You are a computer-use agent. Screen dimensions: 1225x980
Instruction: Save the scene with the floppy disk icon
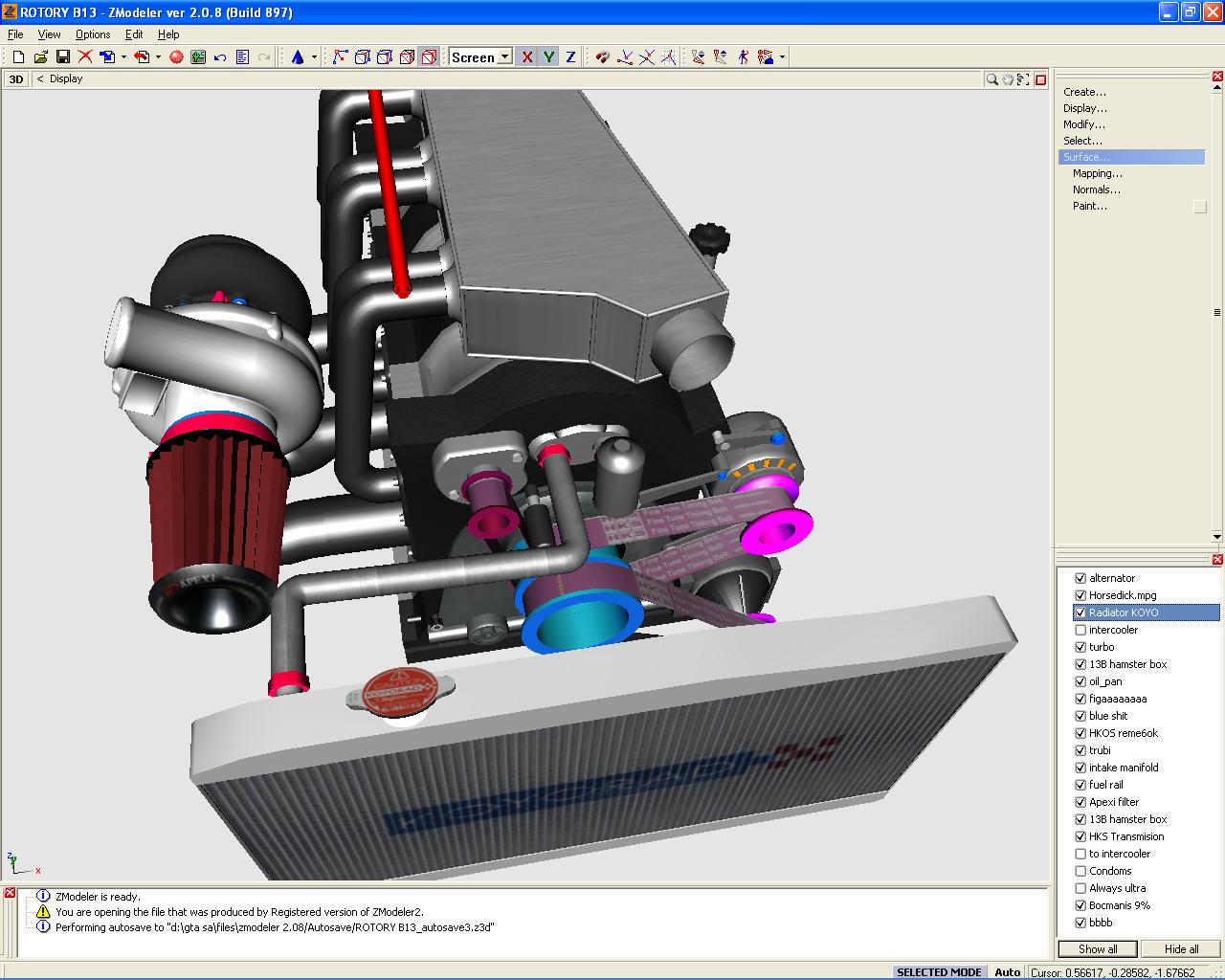point(63,57)
